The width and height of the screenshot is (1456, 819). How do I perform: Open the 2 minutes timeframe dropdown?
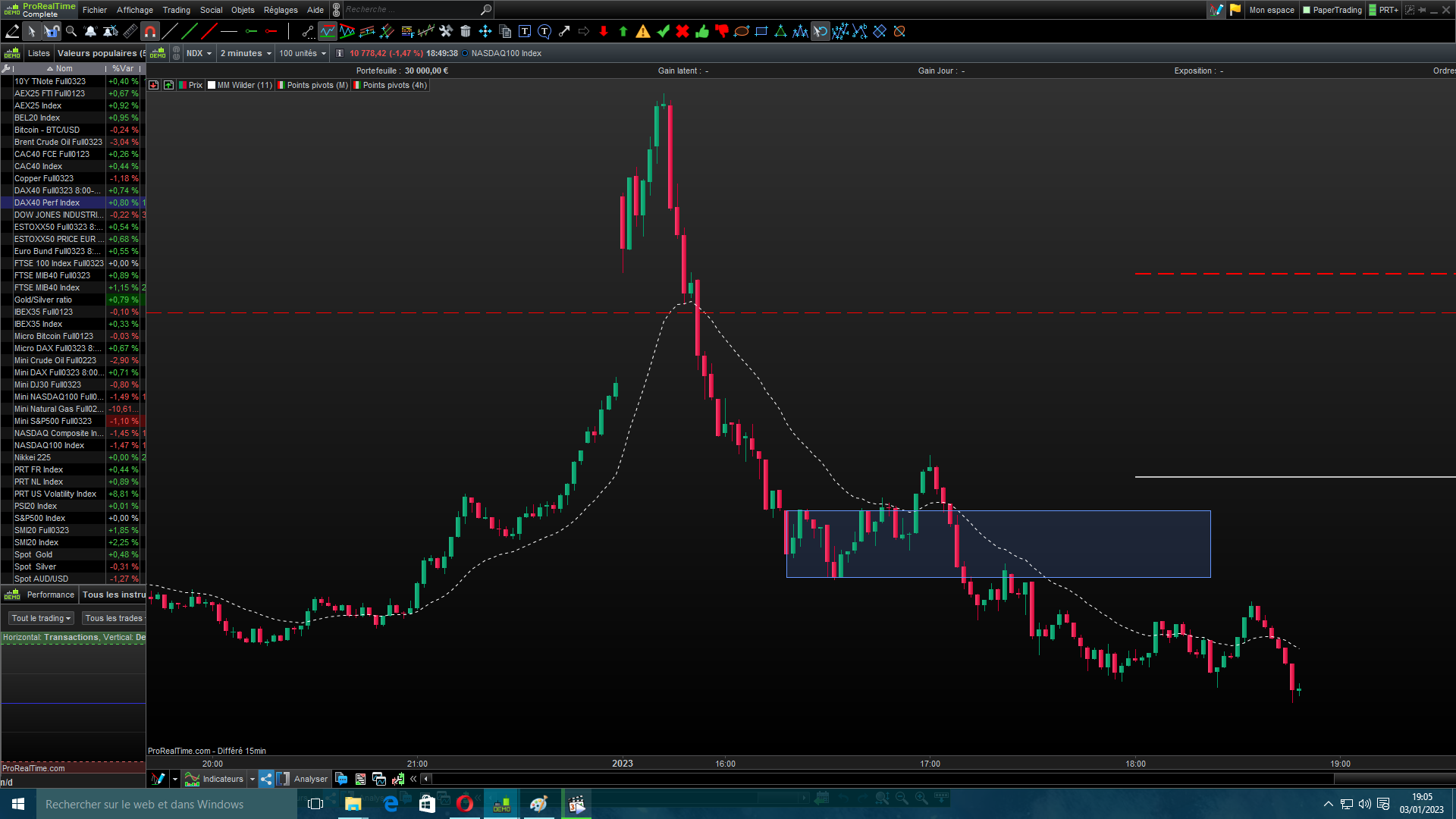246,53
